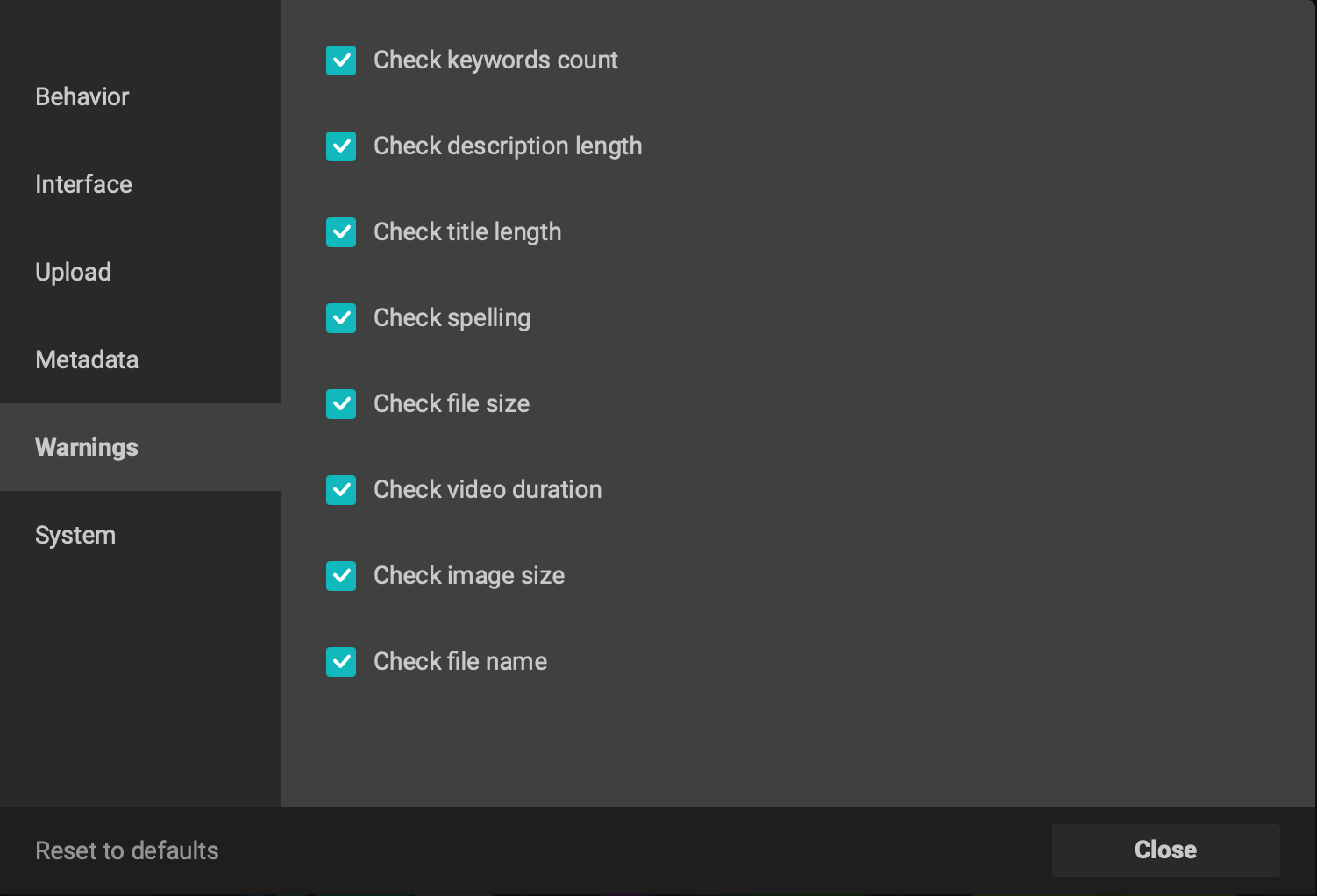Click the 'Check video duration' label

(488, 490)
